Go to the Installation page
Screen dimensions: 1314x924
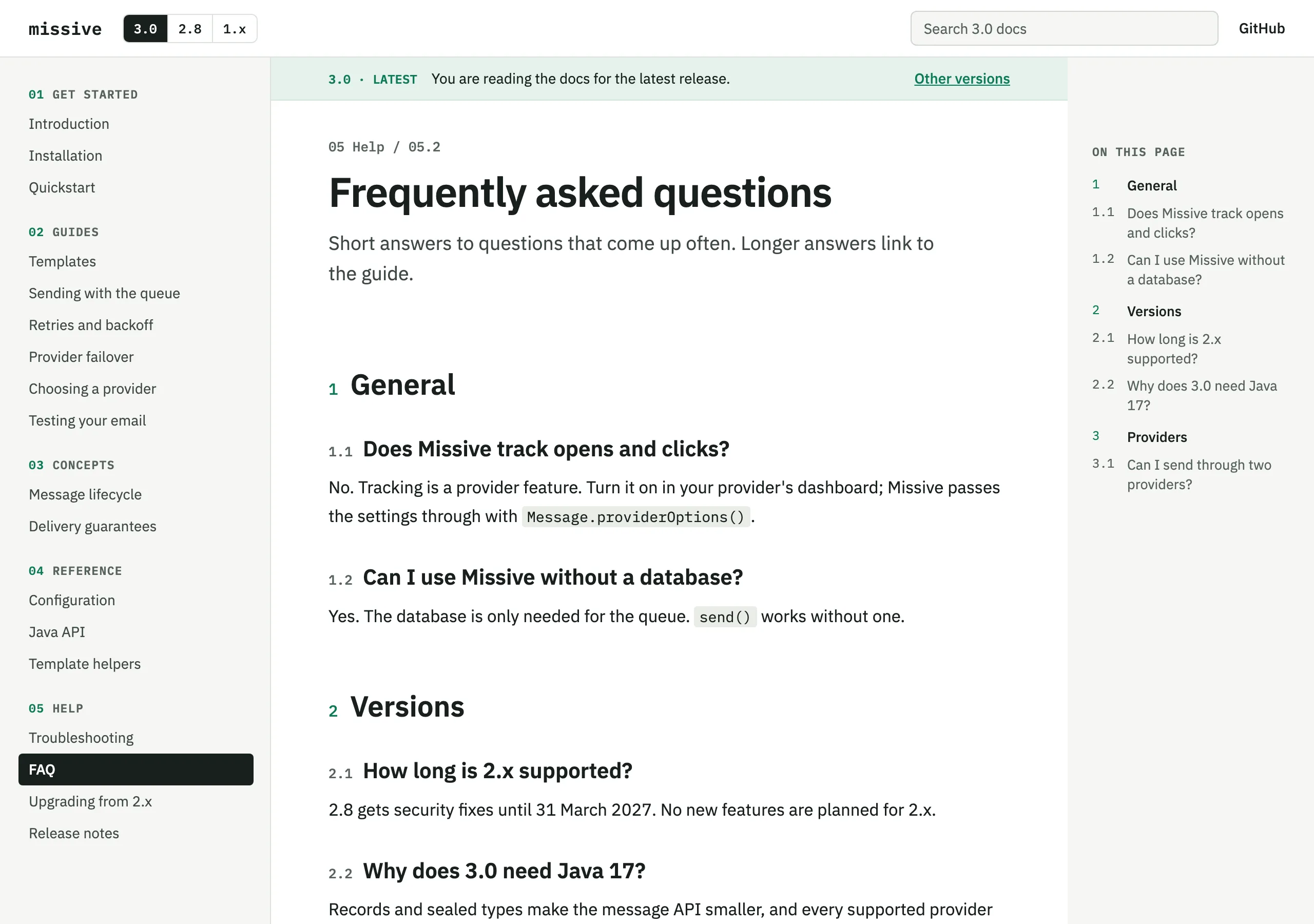65,156
